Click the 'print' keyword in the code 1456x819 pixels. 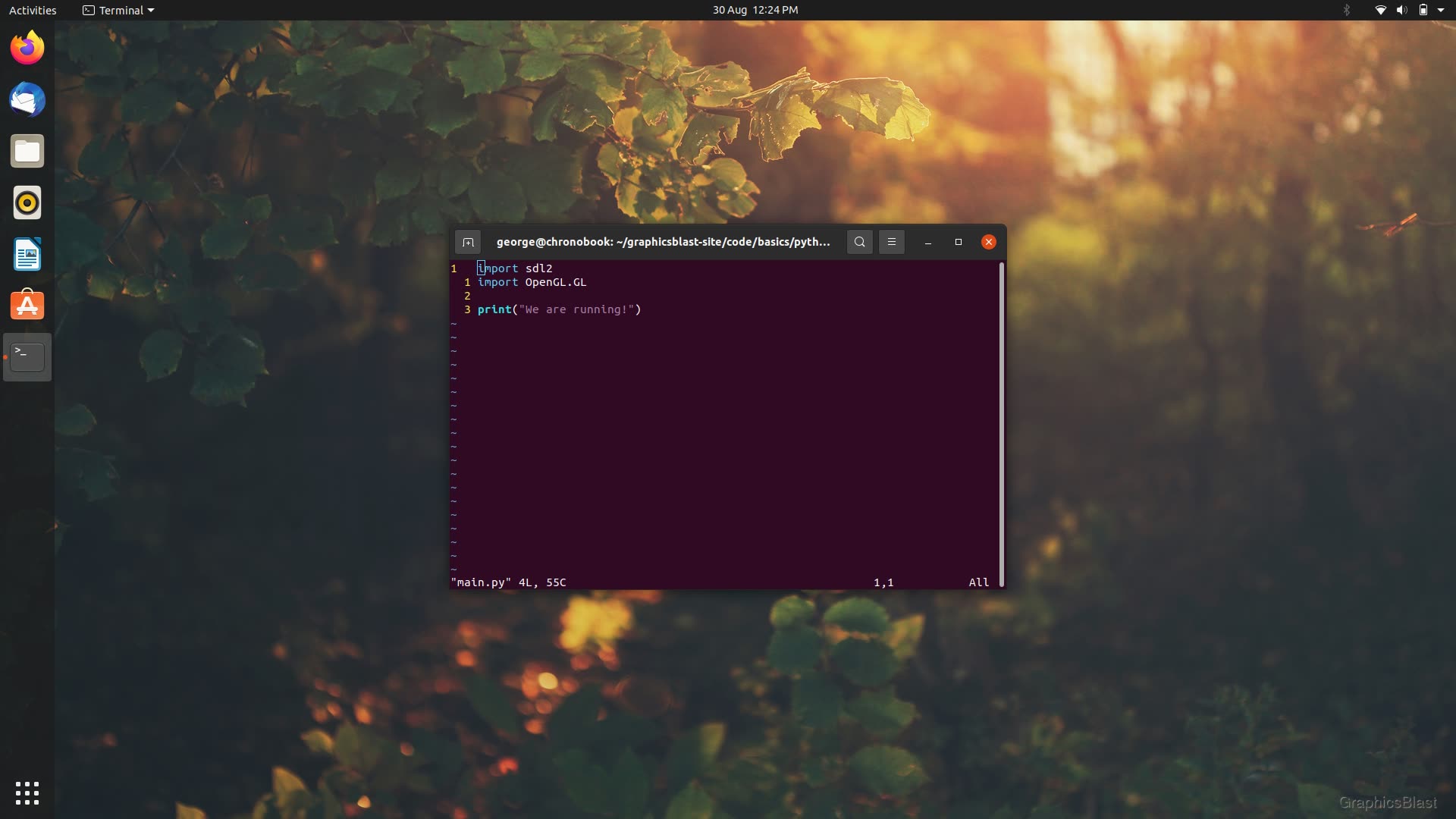pos(494,309)
